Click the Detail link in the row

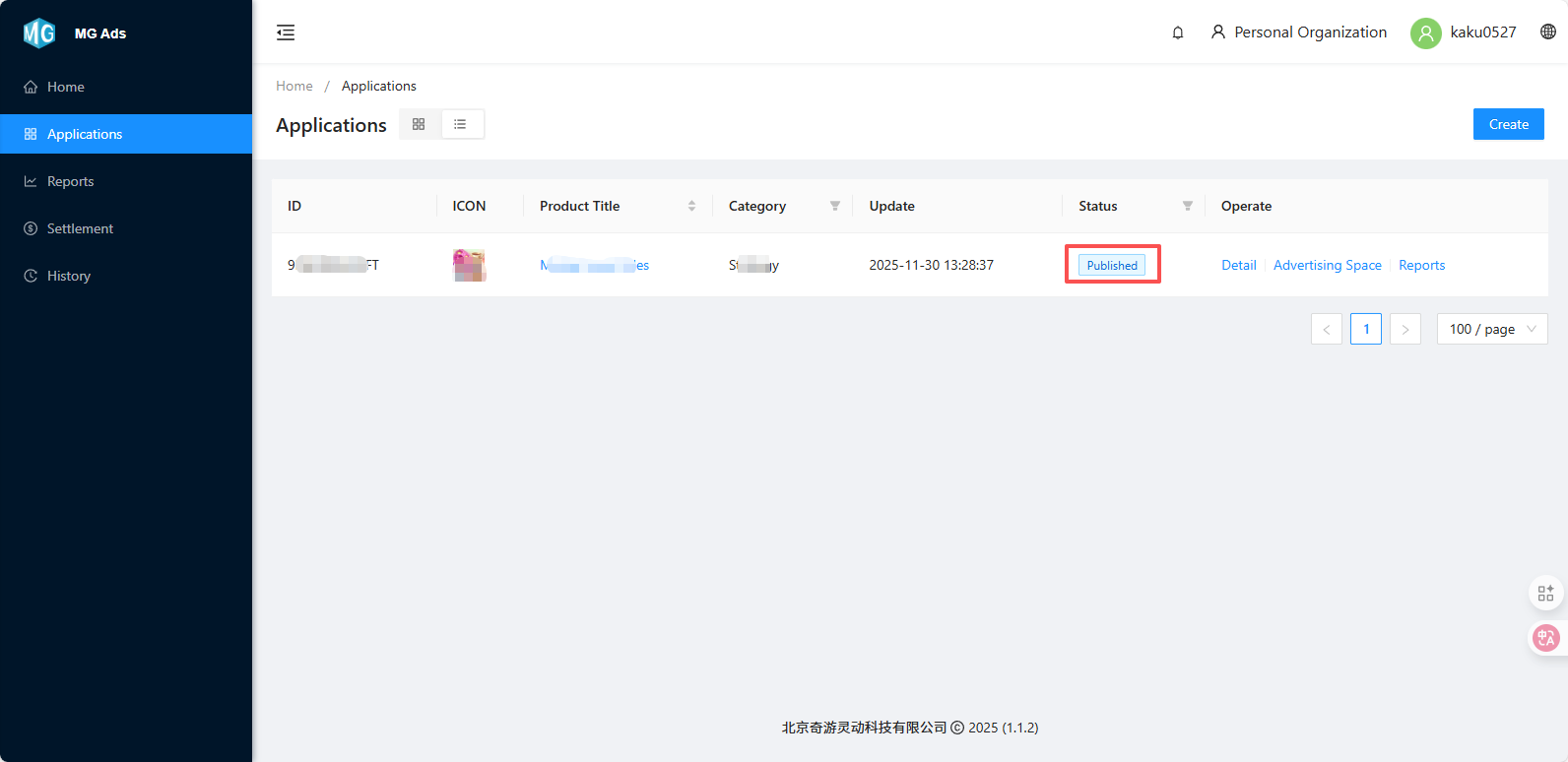(1238, 265)
